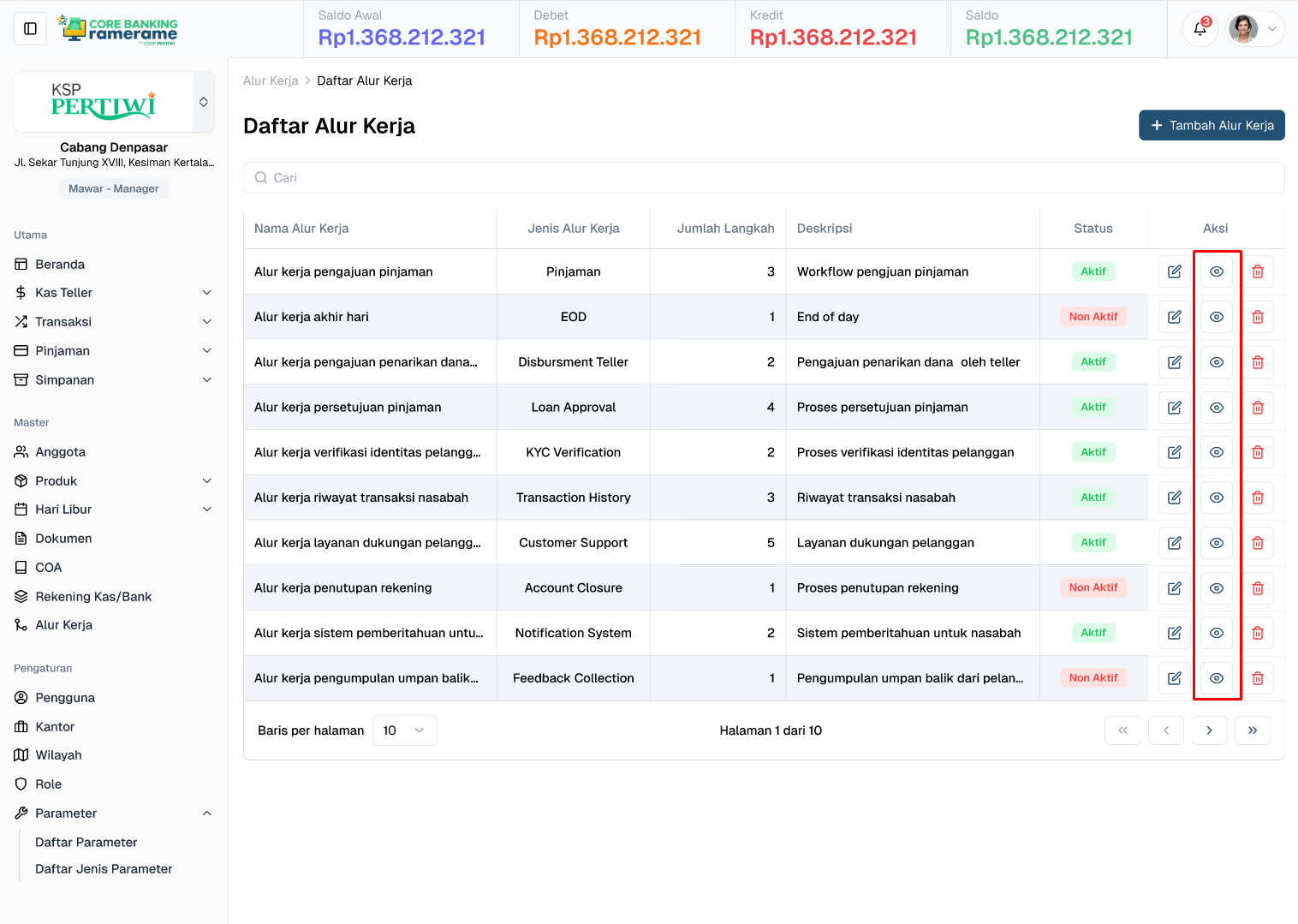This screenshot has height=924, width=1298.
Task: Open Daftar Jenis Parameter submenu
Action: pyautogui.click(x=104, y=869)
